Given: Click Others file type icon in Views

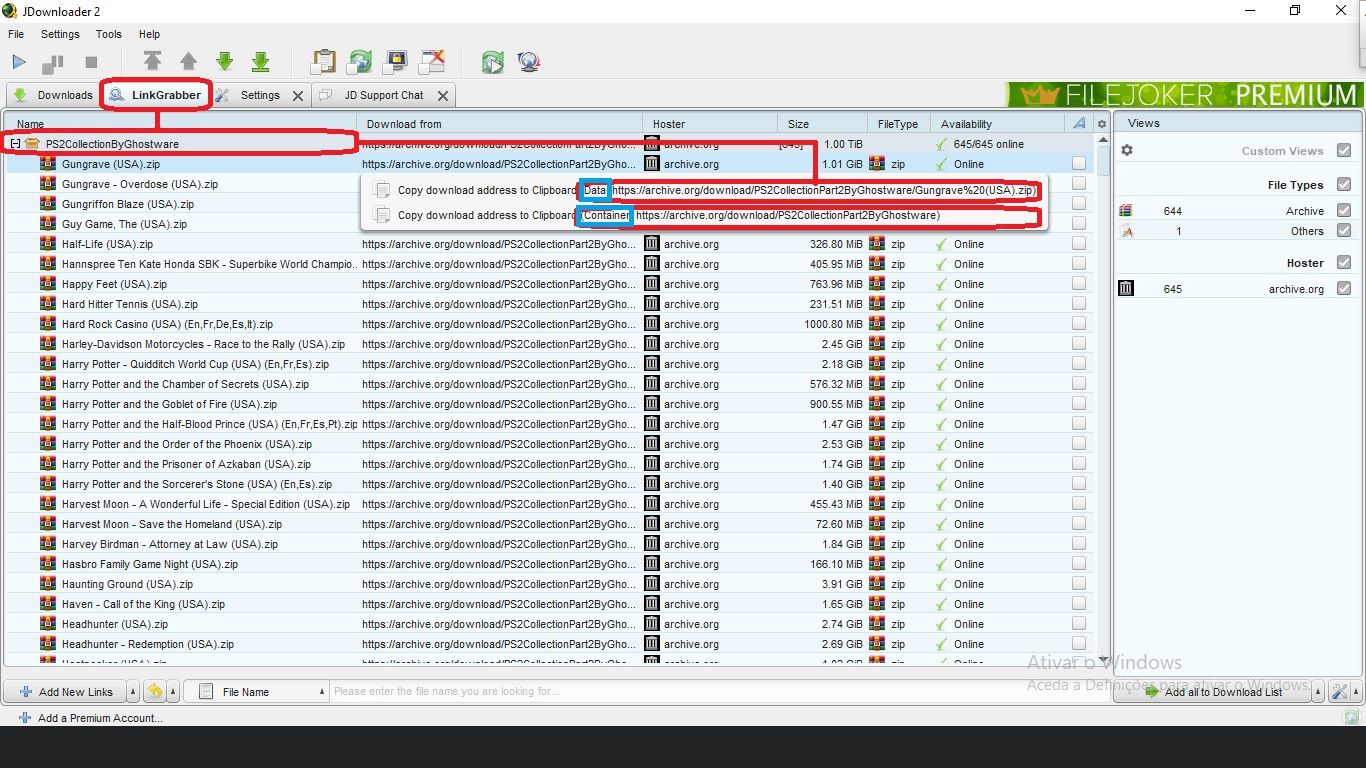Looking at the screenshot, I should click(x=1126, y=231).
